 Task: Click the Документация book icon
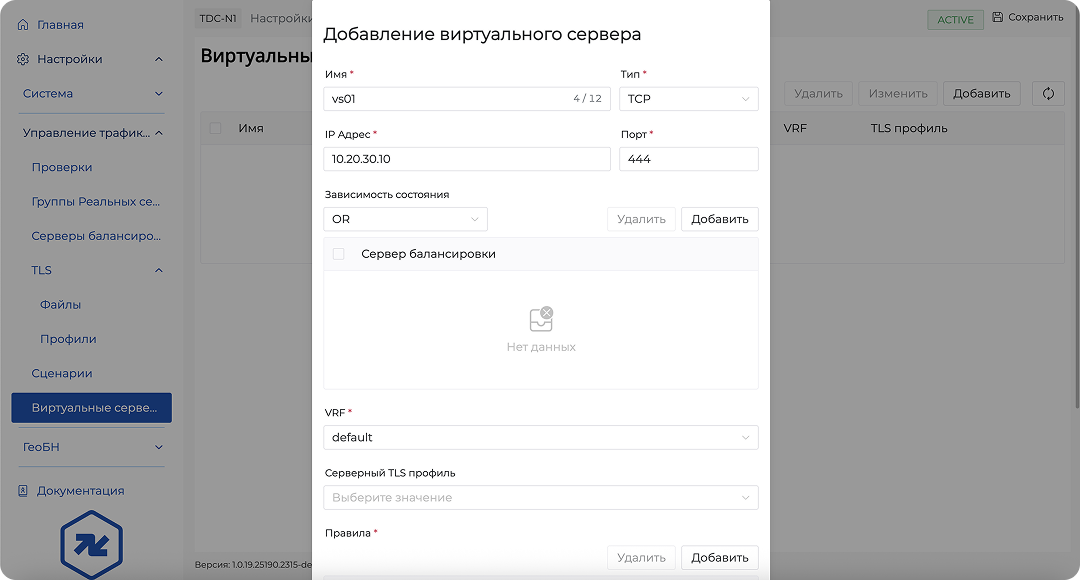pyautogui.click(x=23, y=491)
